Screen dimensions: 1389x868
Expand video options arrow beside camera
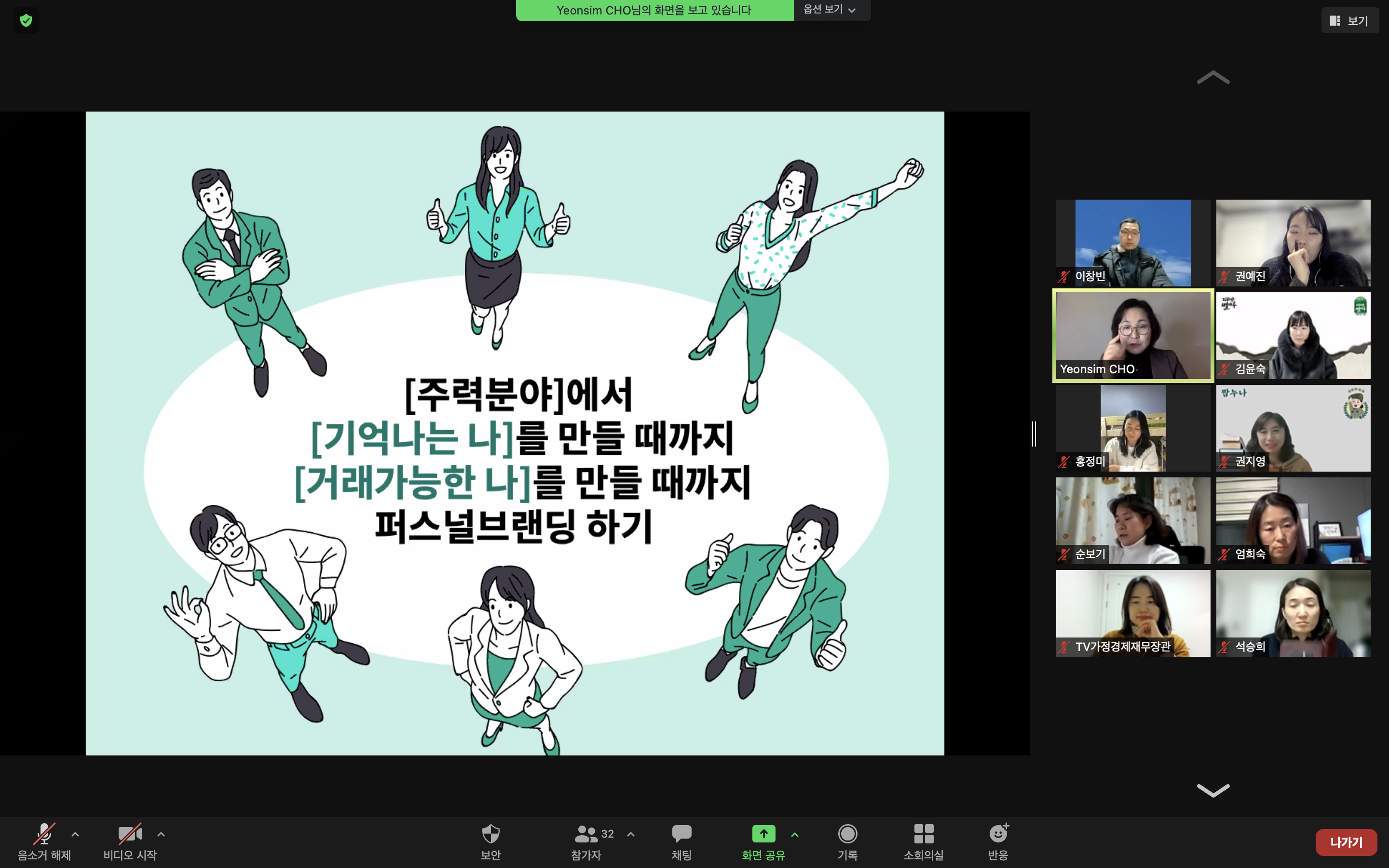tap(161, 834)
